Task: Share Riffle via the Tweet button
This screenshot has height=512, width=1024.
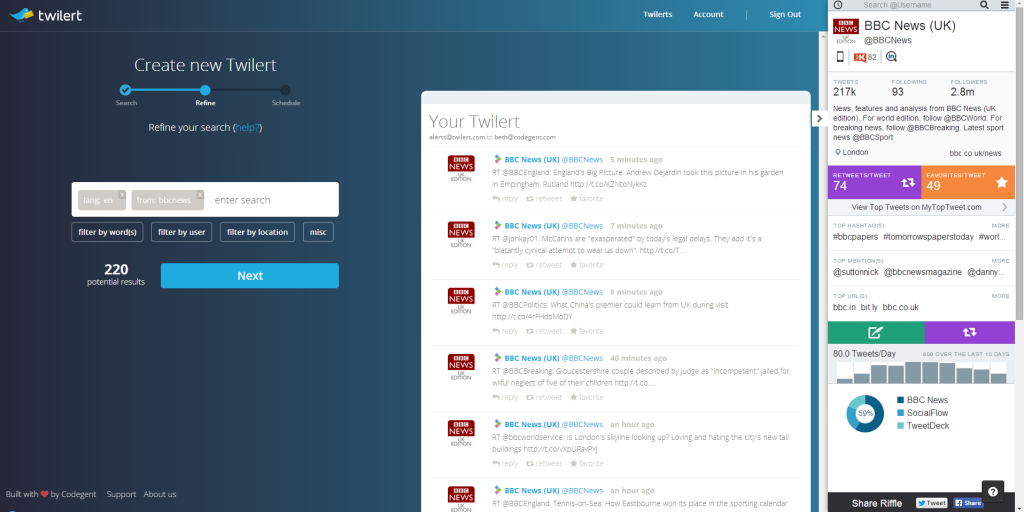Action: click(x=931, y=503)
